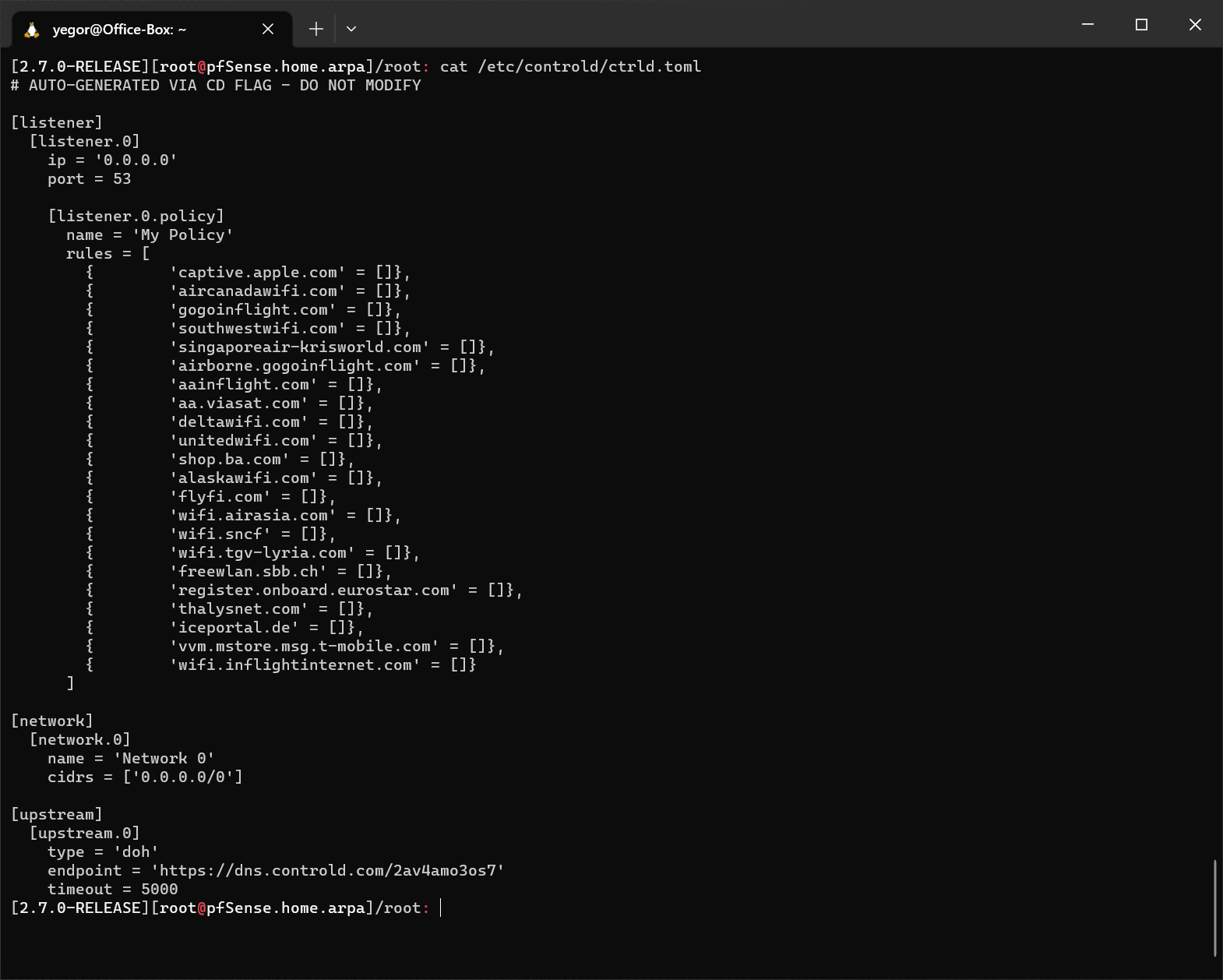
Task: Click the timeout = 5000 line
Action: (x=112, y=889)
